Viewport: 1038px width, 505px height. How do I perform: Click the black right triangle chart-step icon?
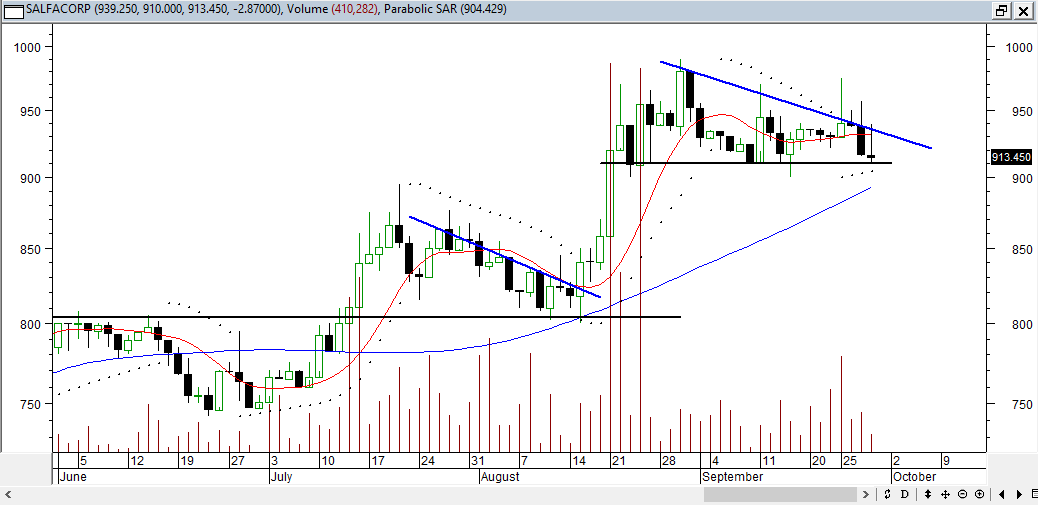click(x=1019, y=494)
